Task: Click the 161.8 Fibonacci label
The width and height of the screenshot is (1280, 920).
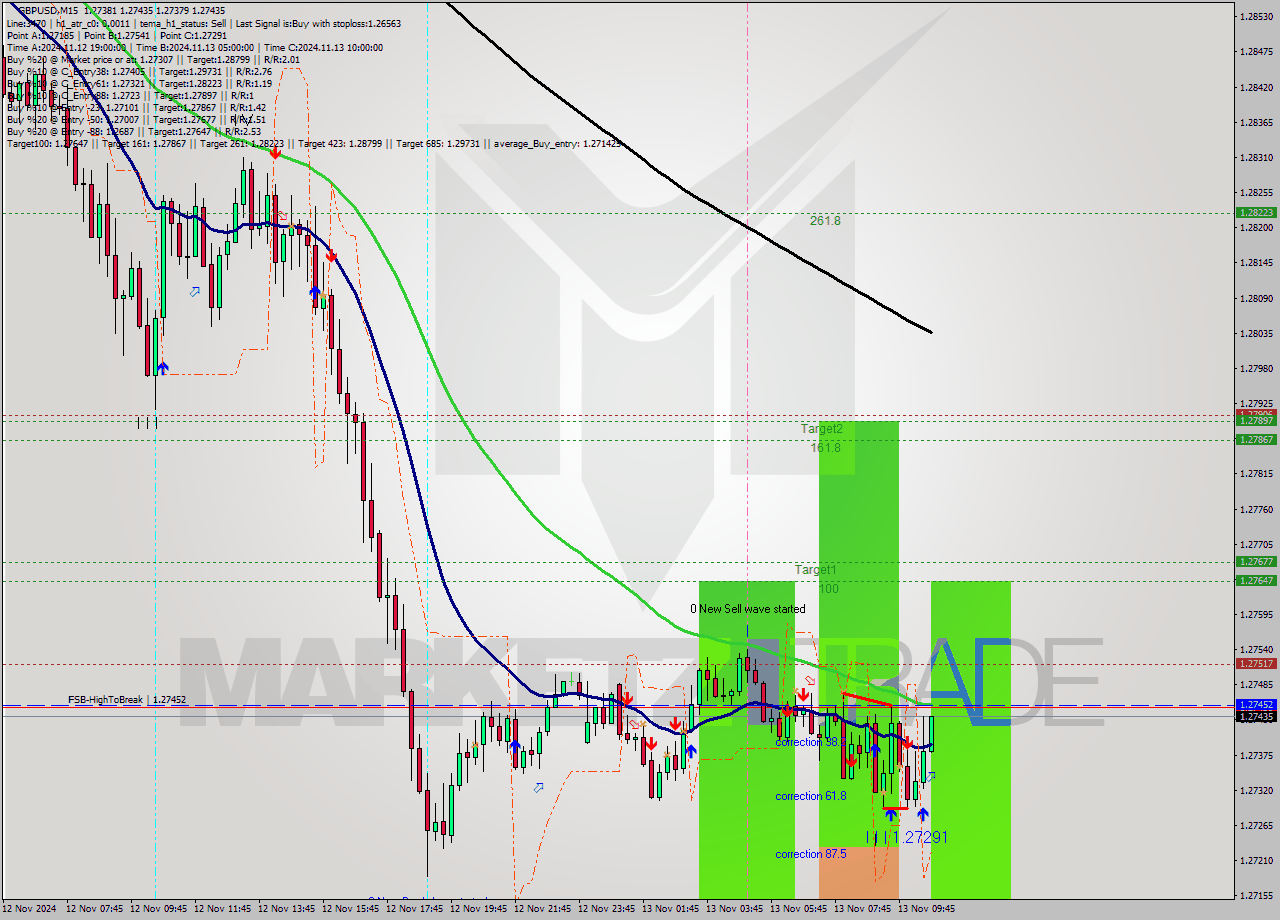Action: [825, 448]
